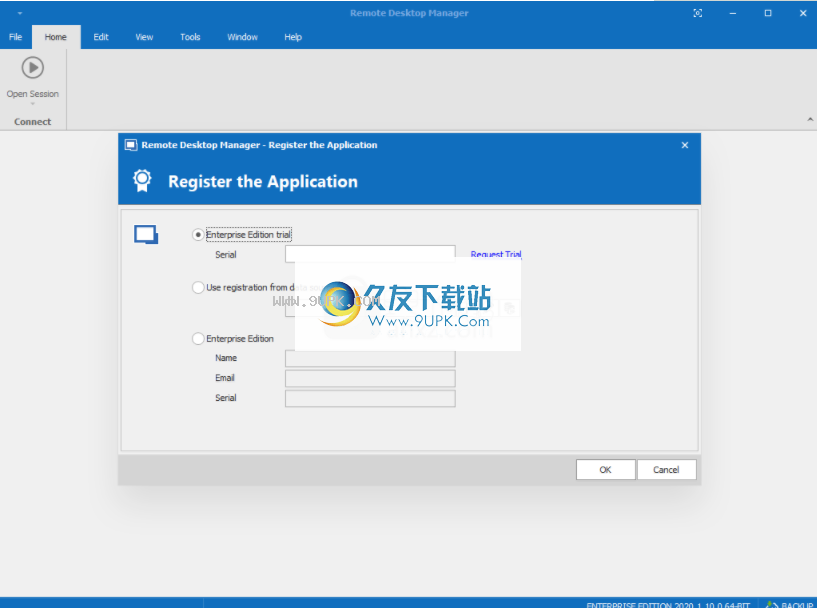Image resolution: width=817 pixels, height=608 pixels.
Task: Click the Open Session play icon
Action: [32, 68]
